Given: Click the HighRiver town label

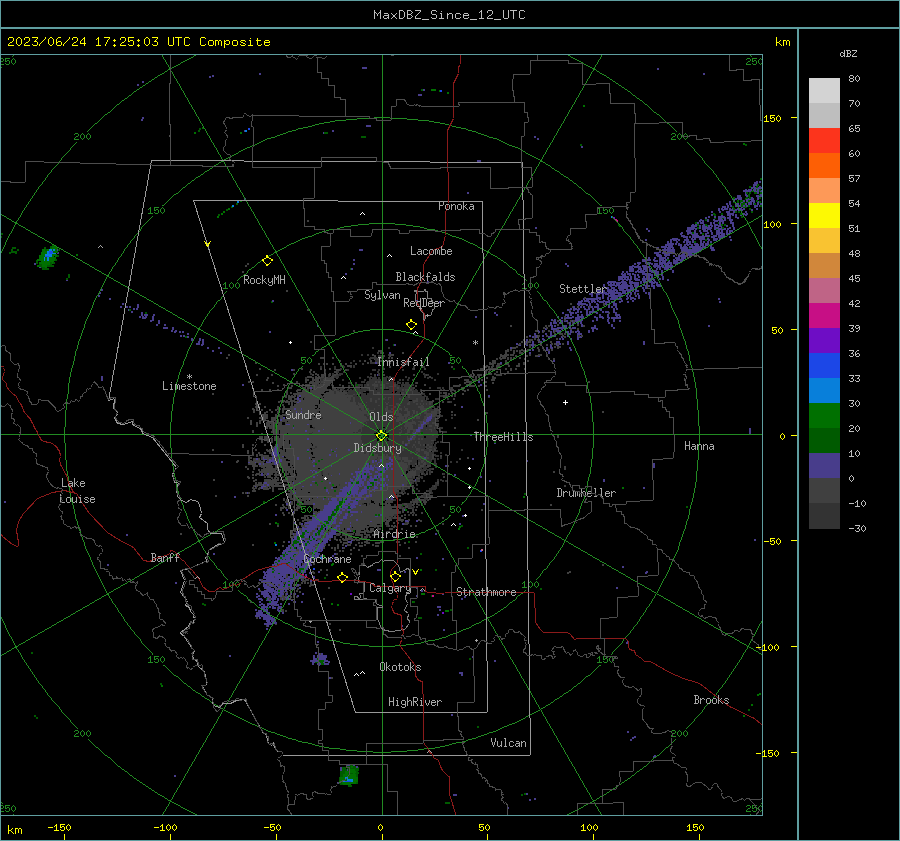Looking at the screenshot, I should click(415, 702).
